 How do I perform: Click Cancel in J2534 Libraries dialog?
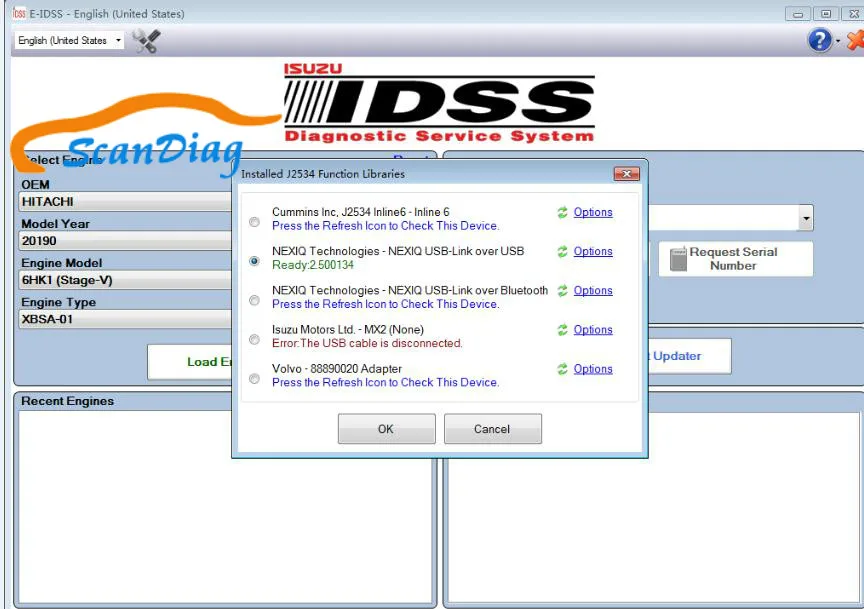pos(493,429)
